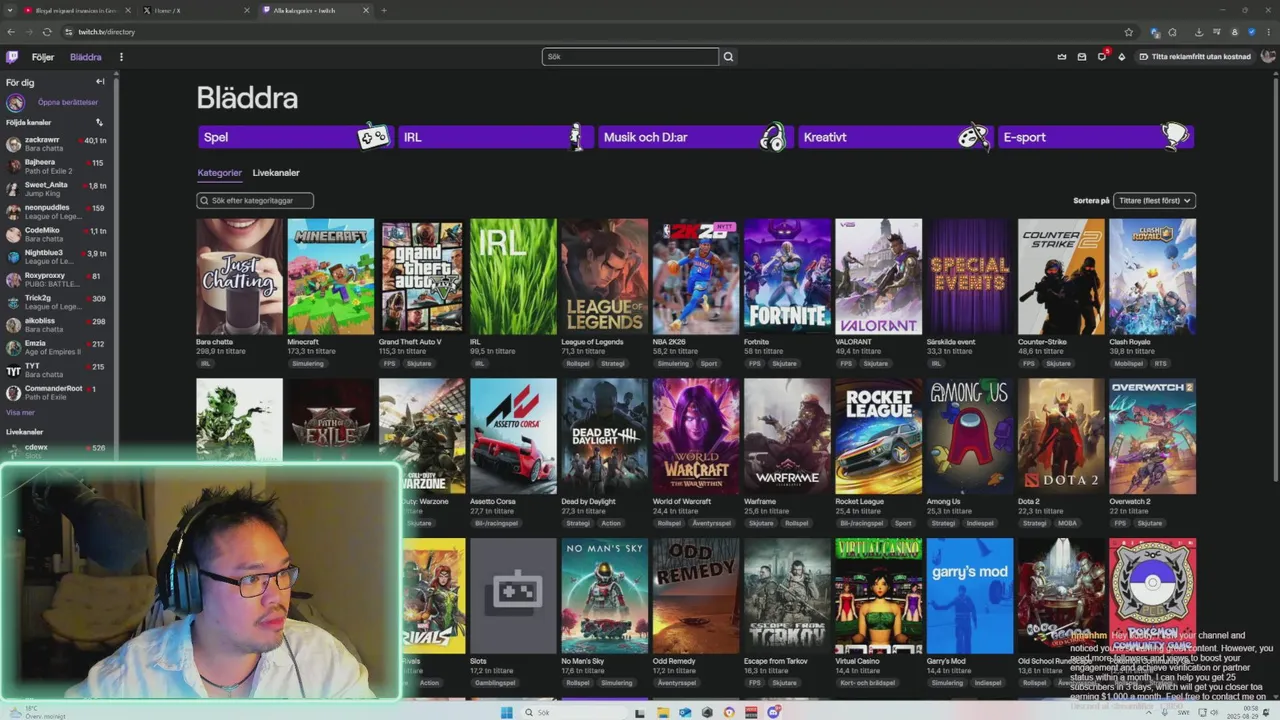Click Sök efter kategoritaggar field
The width and height of the screenshot is (1280, 720).
[255, 200]
